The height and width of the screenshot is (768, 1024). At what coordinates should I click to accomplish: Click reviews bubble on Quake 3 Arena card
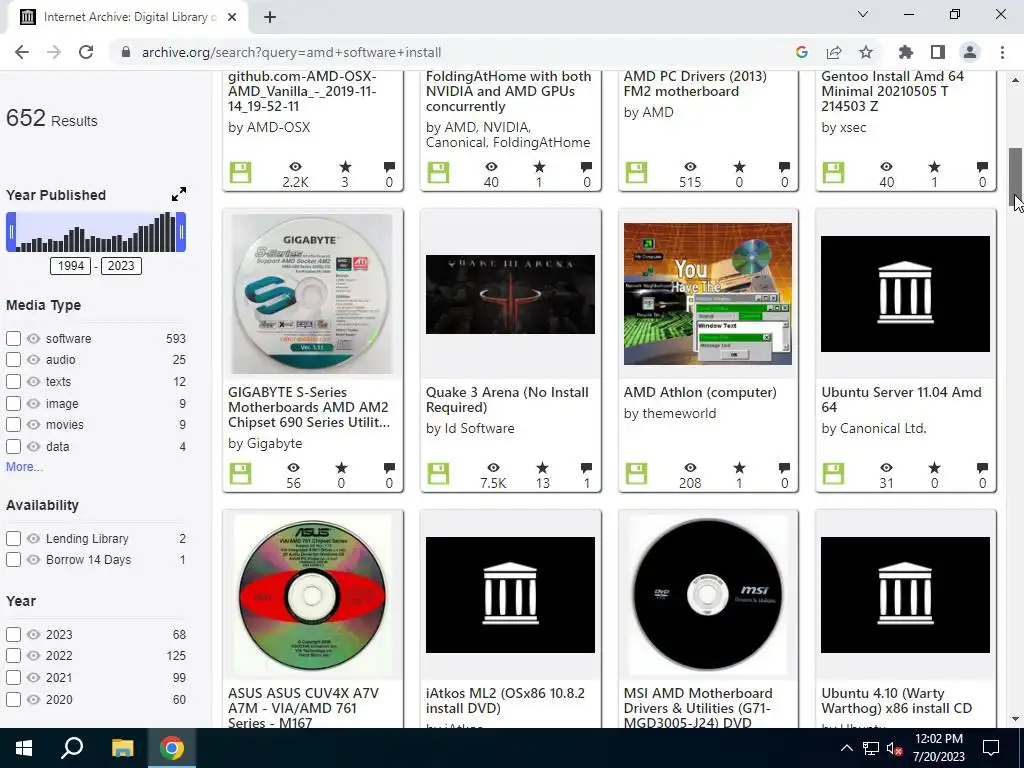tap(586, 468)
